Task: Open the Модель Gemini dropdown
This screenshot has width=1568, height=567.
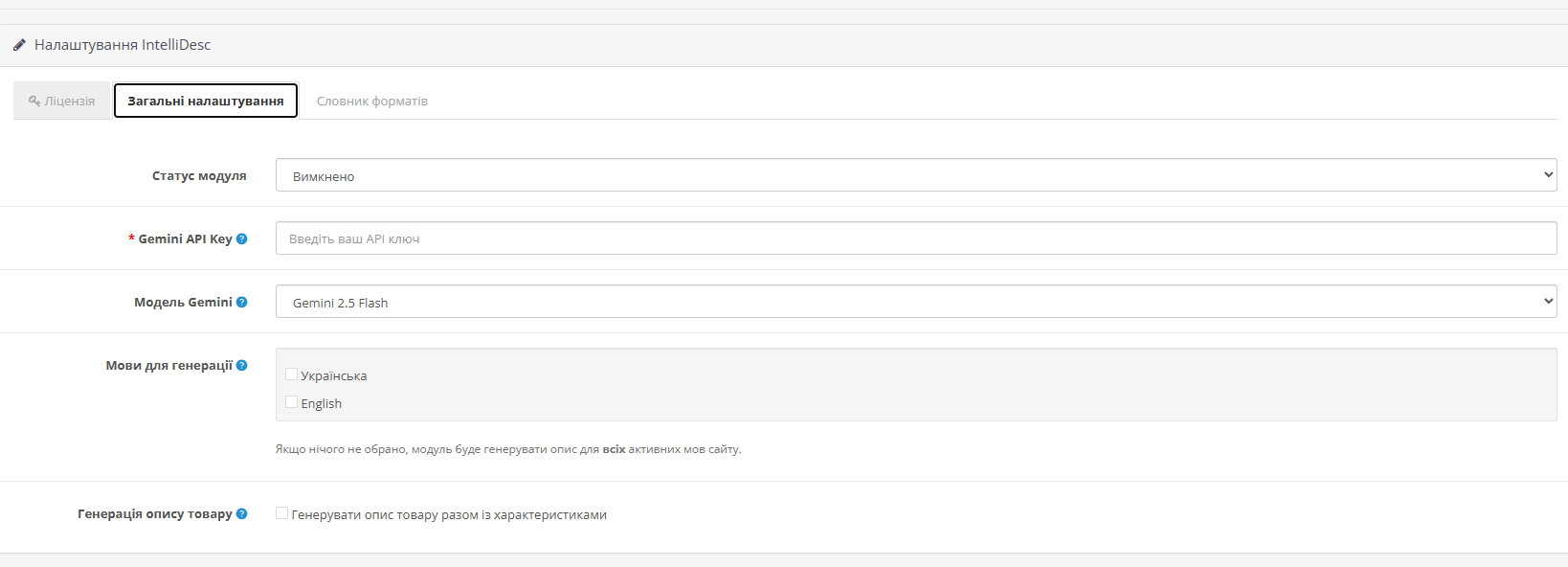Action: 916,302
